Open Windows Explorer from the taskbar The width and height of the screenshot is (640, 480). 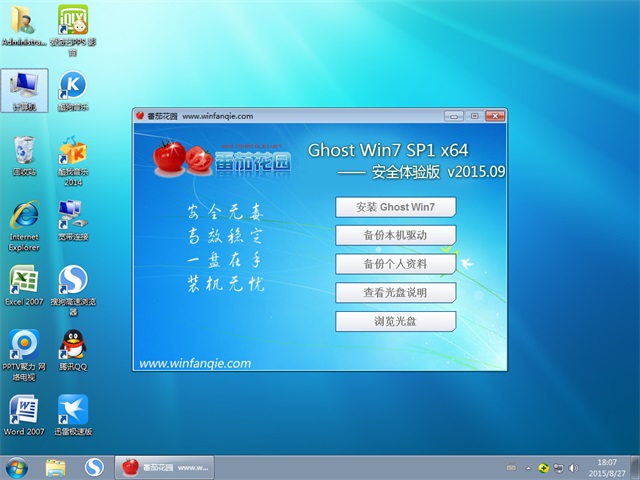click(x=56, y=467)
